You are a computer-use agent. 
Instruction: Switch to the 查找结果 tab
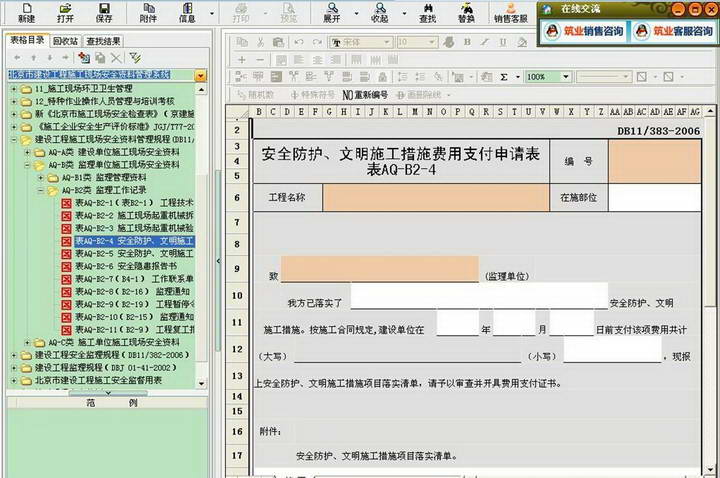[x=103, y=41]
